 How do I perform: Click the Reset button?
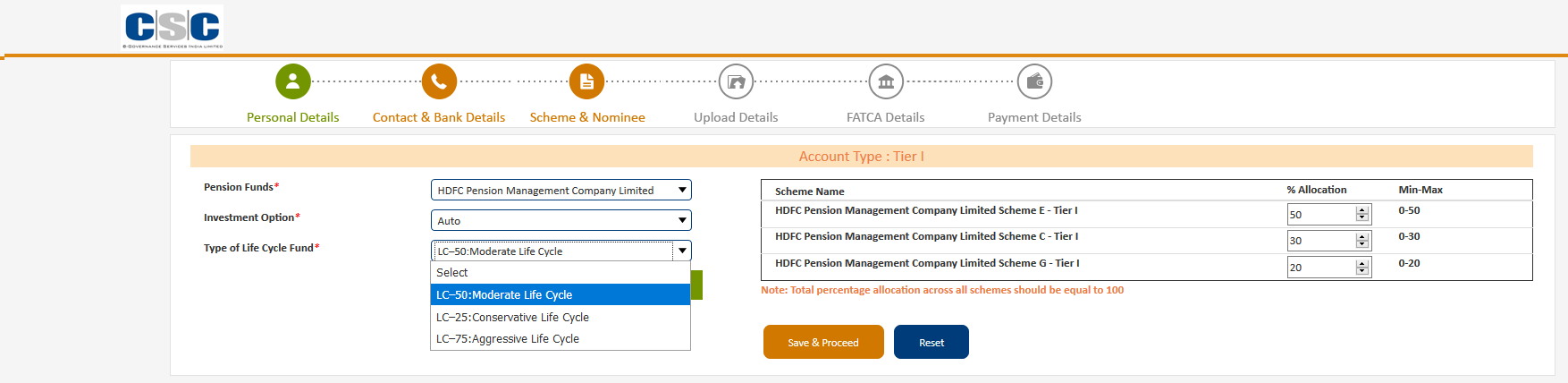932,342
